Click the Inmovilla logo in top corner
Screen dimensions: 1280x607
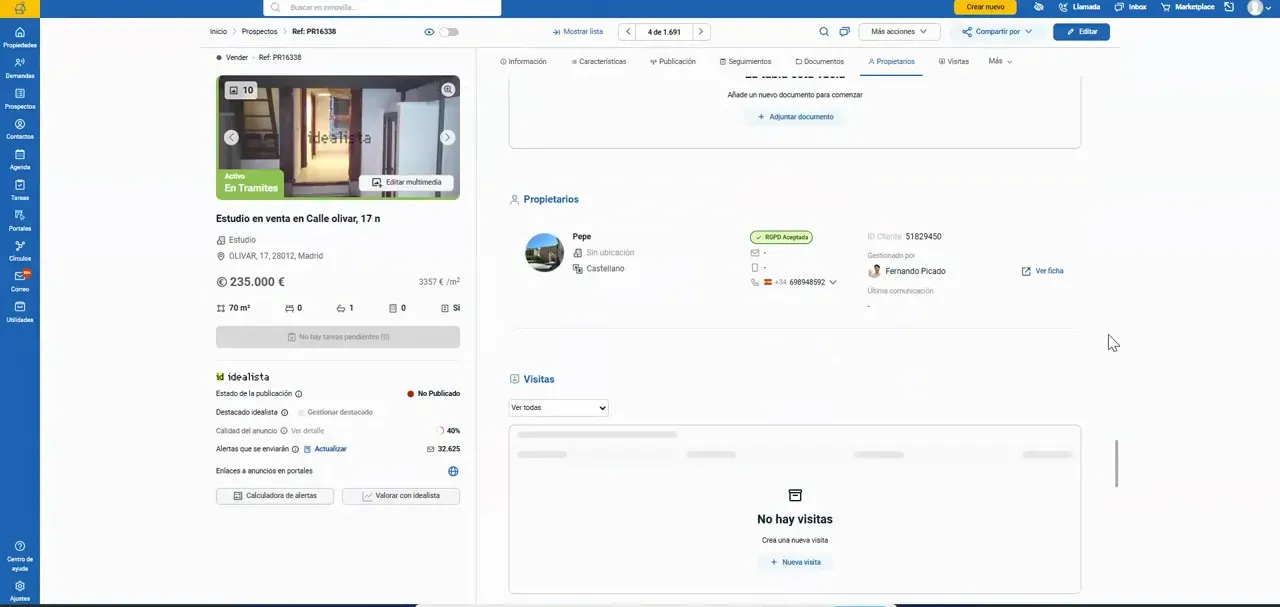20,9
